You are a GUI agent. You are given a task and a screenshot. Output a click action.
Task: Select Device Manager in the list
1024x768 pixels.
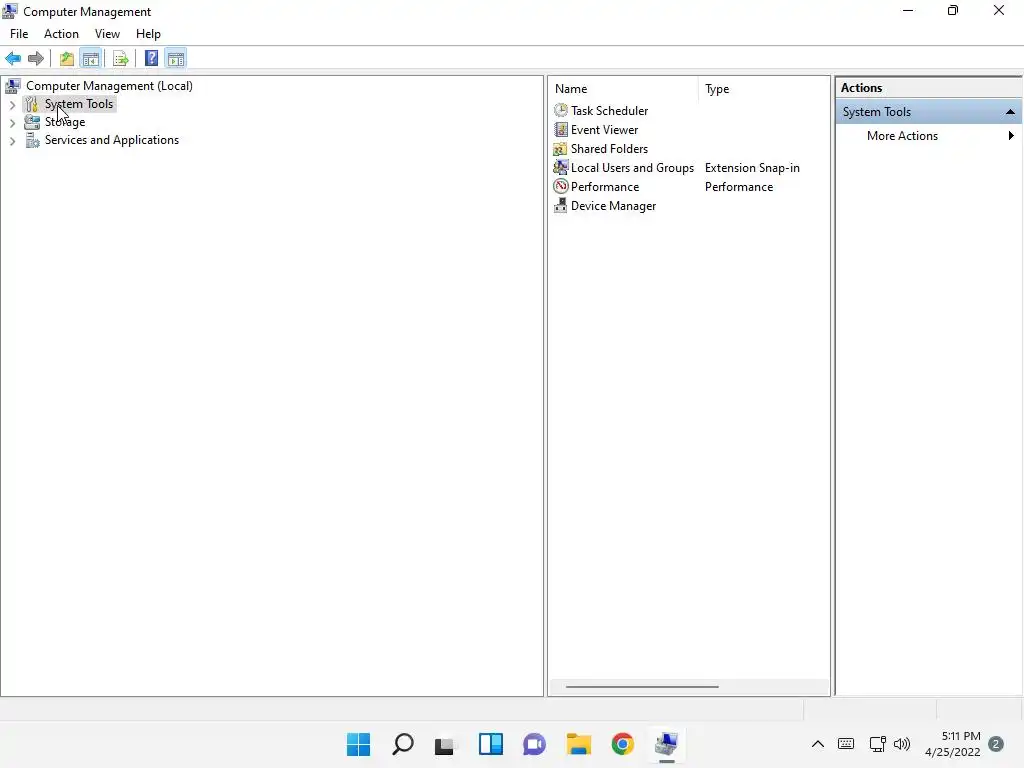tap(613, 205)
